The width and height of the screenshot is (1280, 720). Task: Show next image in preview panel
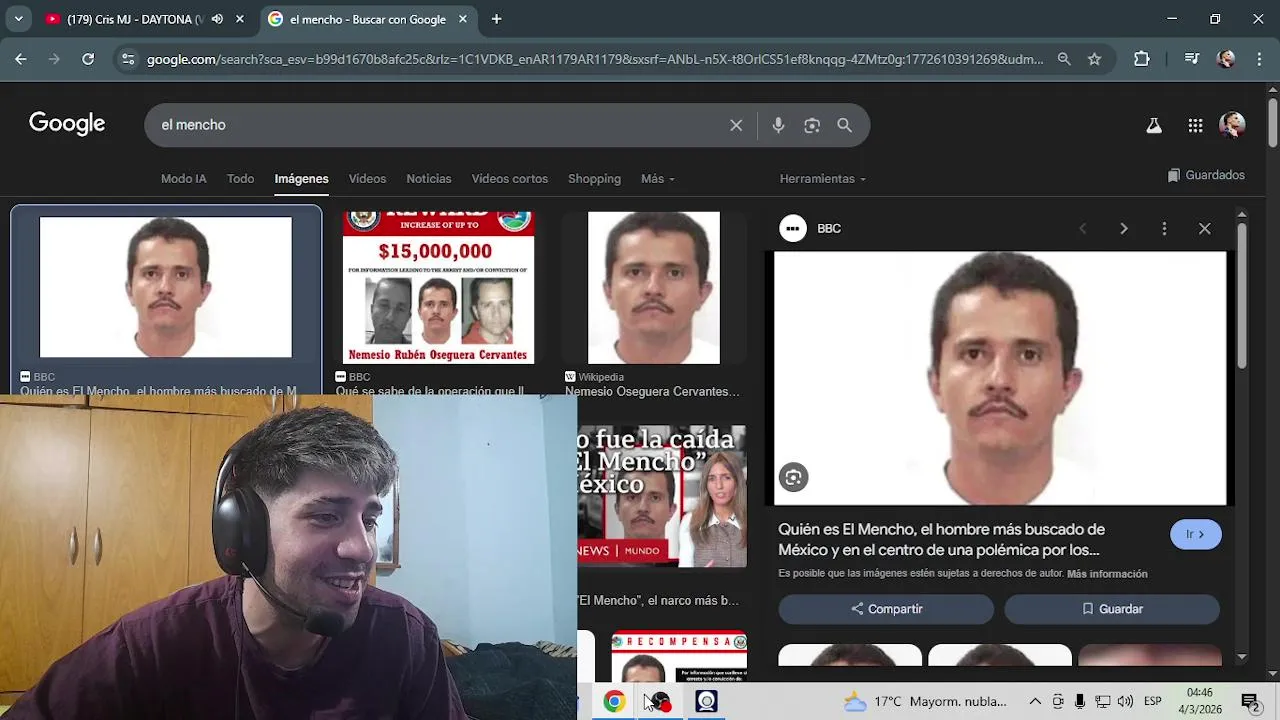1123,229
